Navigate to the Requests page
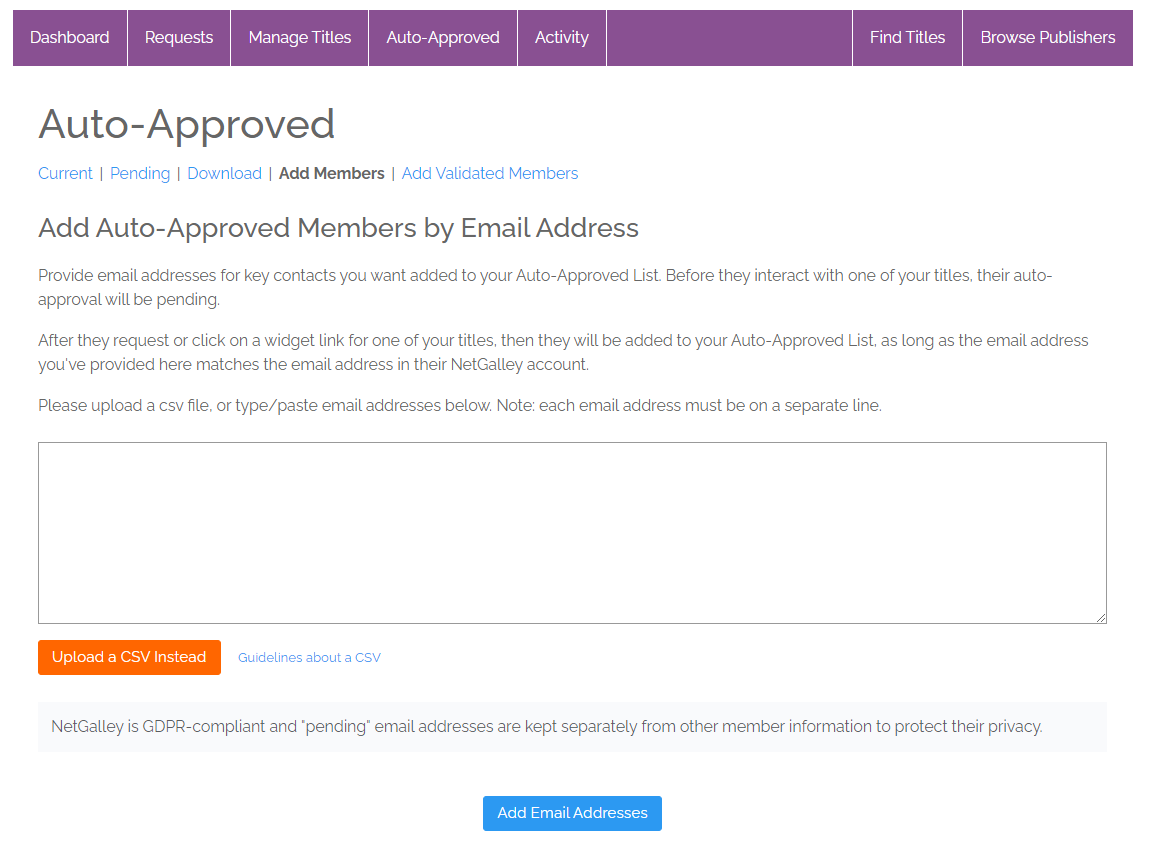The height and width of the screenshot is (858, 1153). point(178,37)
